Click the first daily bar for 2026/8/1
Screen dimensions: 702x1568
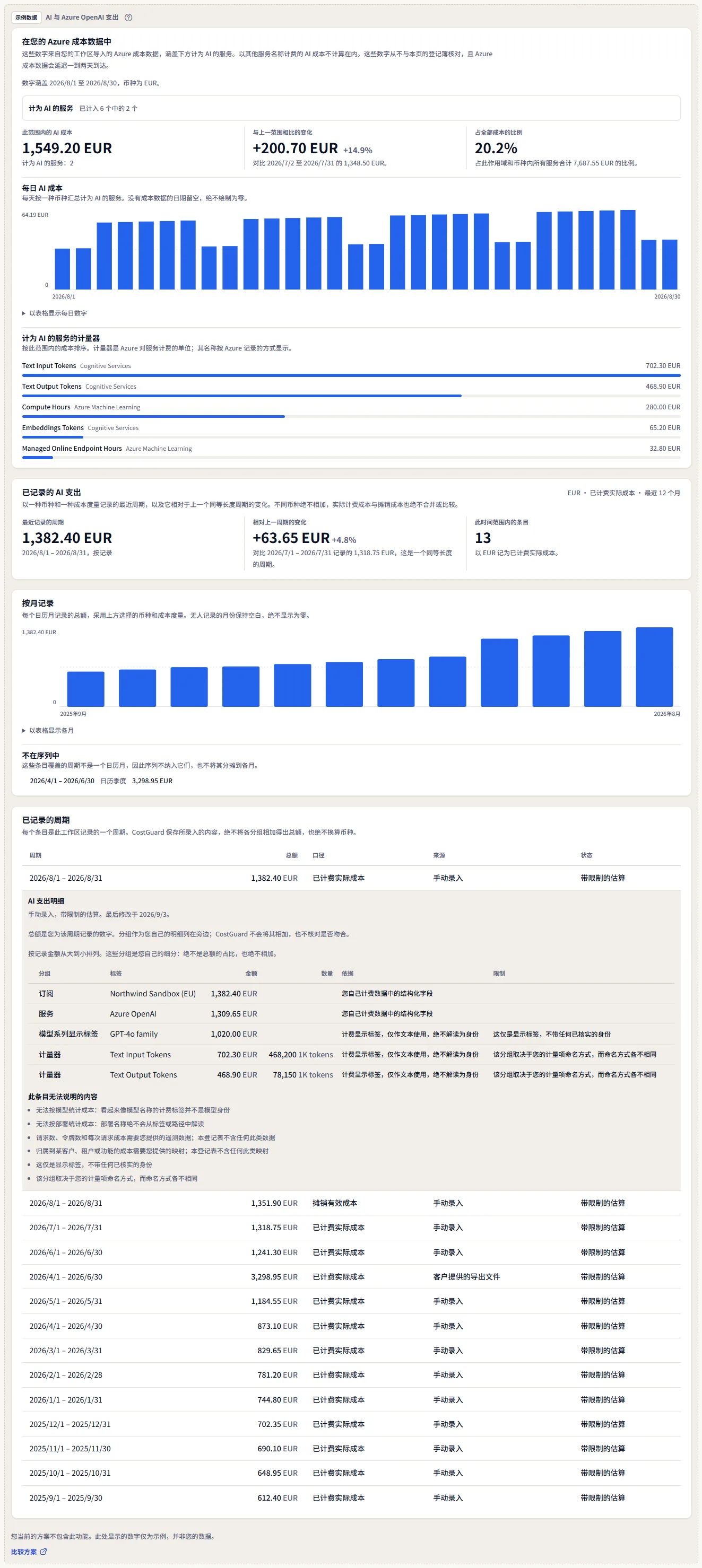[62, 268]
